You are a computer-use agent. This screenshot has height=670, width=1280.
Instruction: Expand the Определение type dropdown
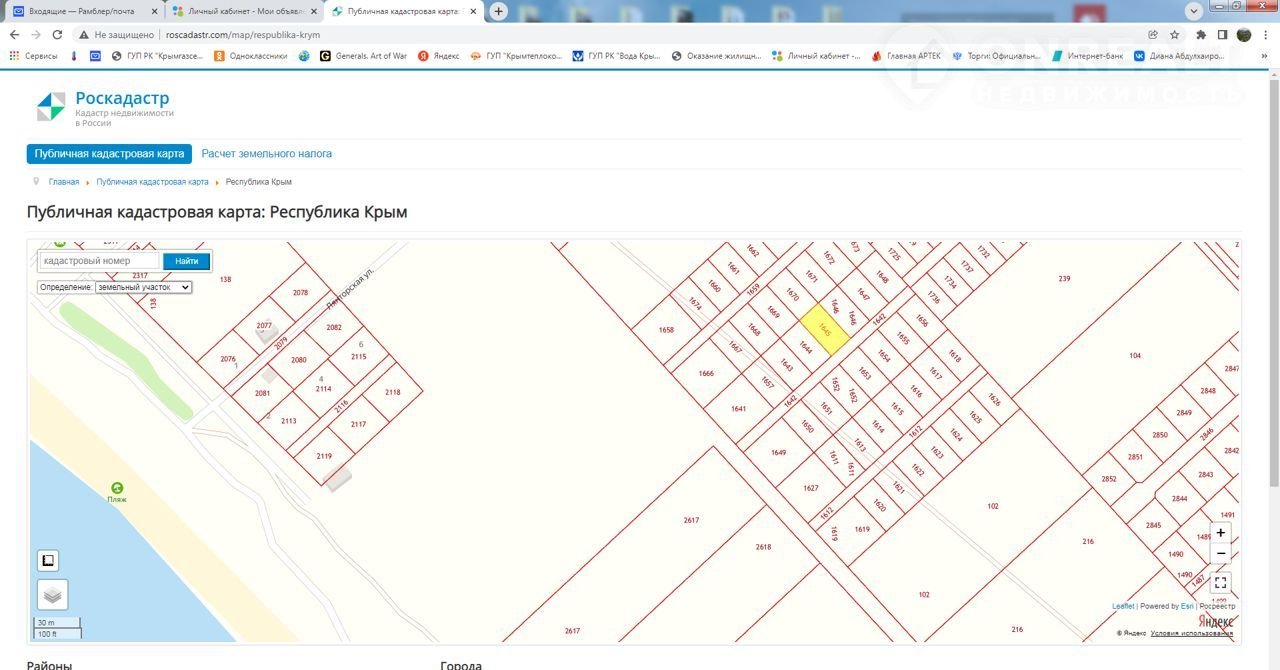[x=143, y=287]
